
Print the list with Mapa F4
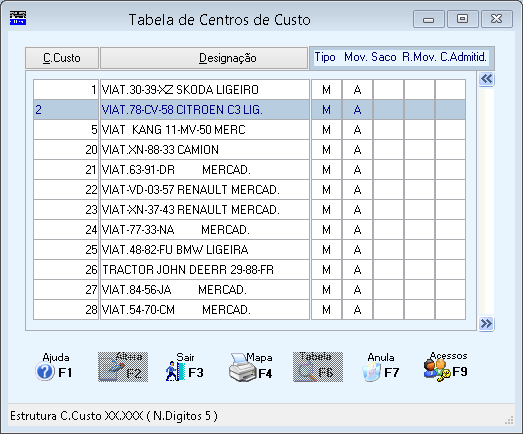click(250, 367)
